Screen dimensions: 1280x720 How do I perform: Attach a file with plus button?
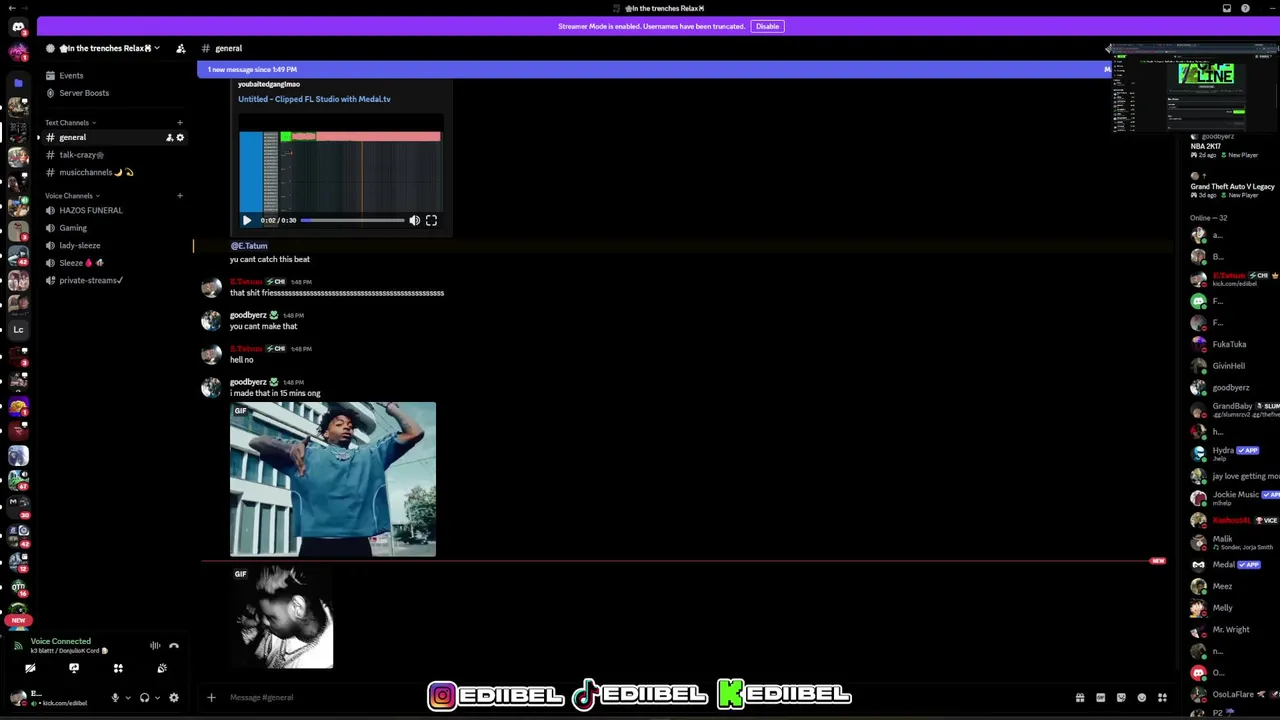click(211, 698)
